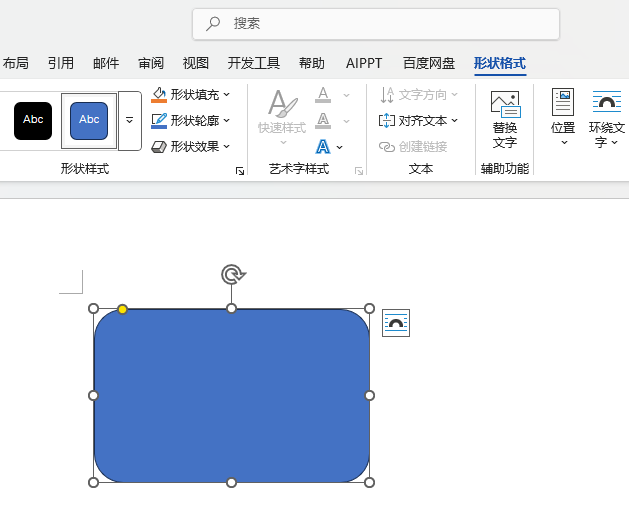Open the align text (对齐文本) options

(x=418, y=120)
